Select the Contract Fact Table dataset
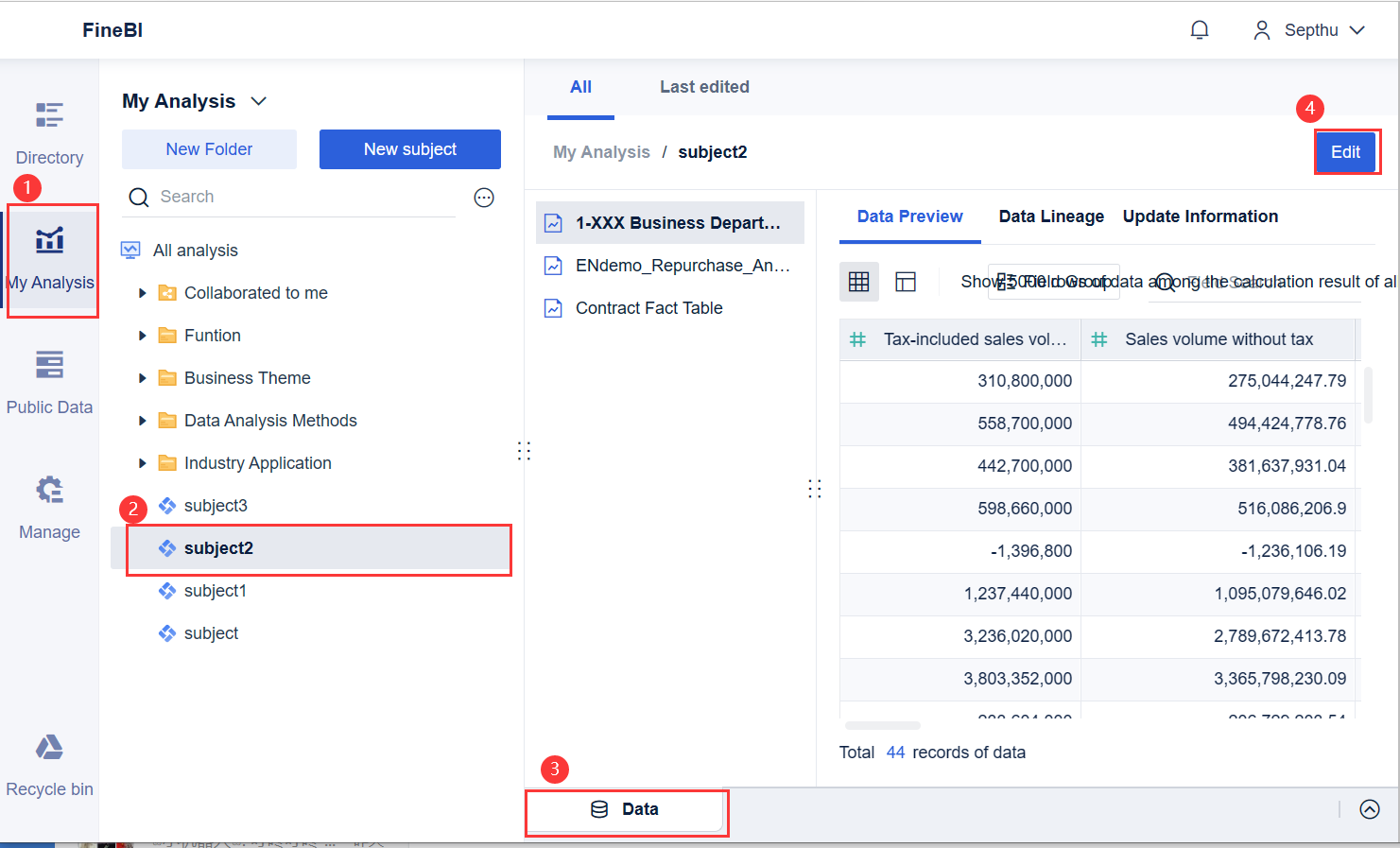Viewport: 1400px width, 848px height. tap(648, 308)
